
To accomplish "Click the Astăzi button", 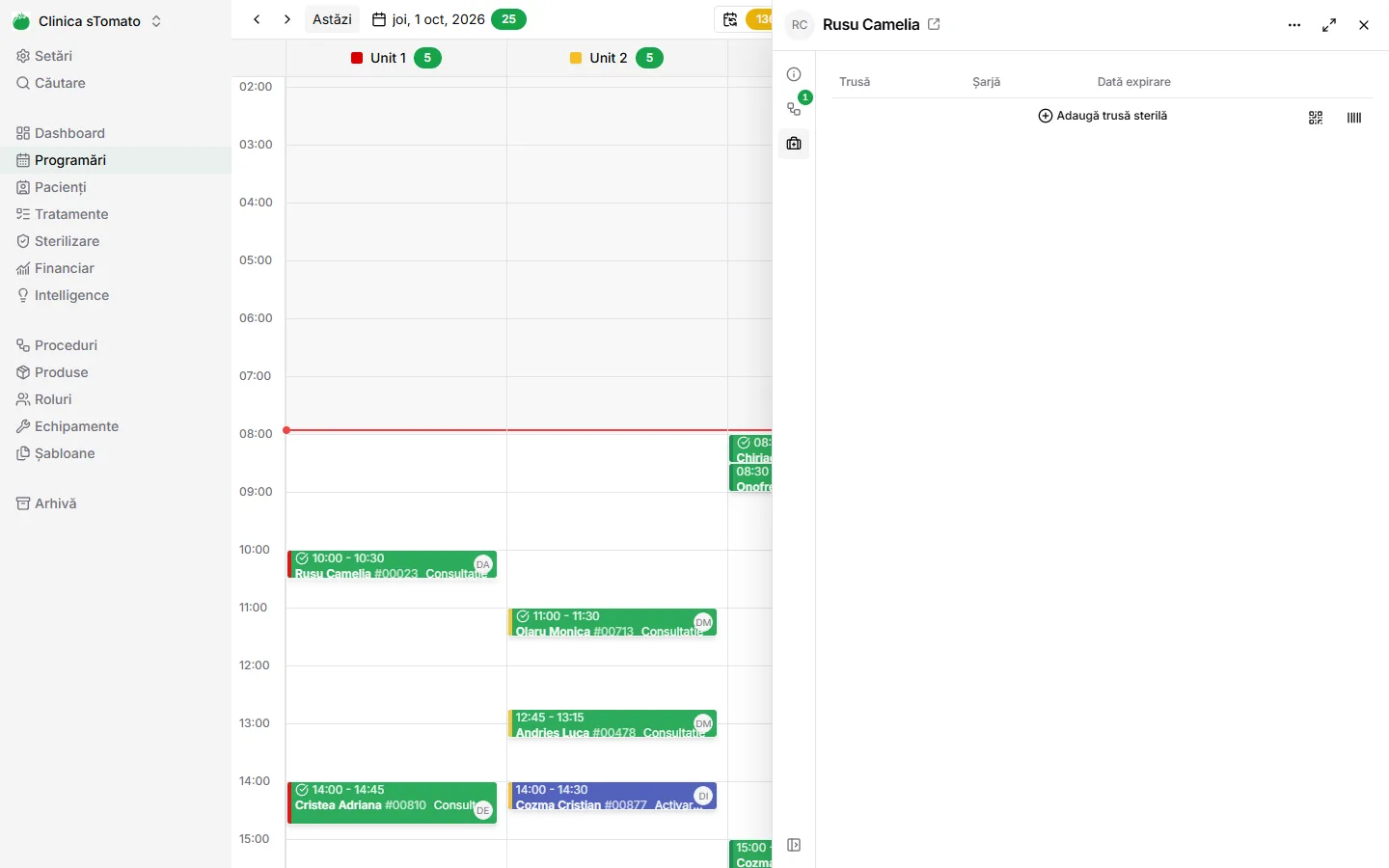I will click(332, 19).
